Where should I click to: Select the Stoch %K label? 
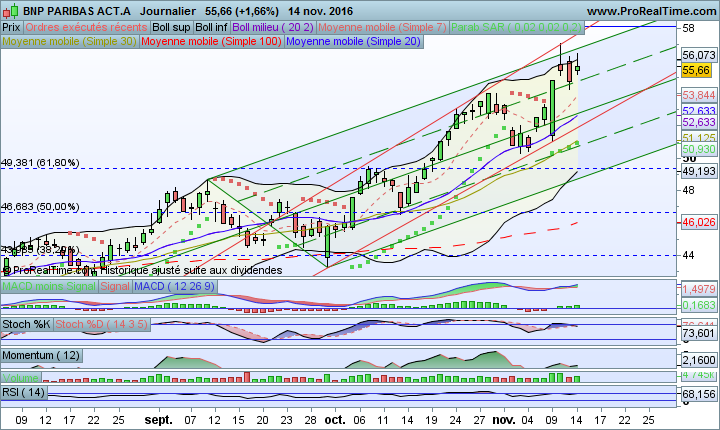pyautogui.click(x=27, y=324)
